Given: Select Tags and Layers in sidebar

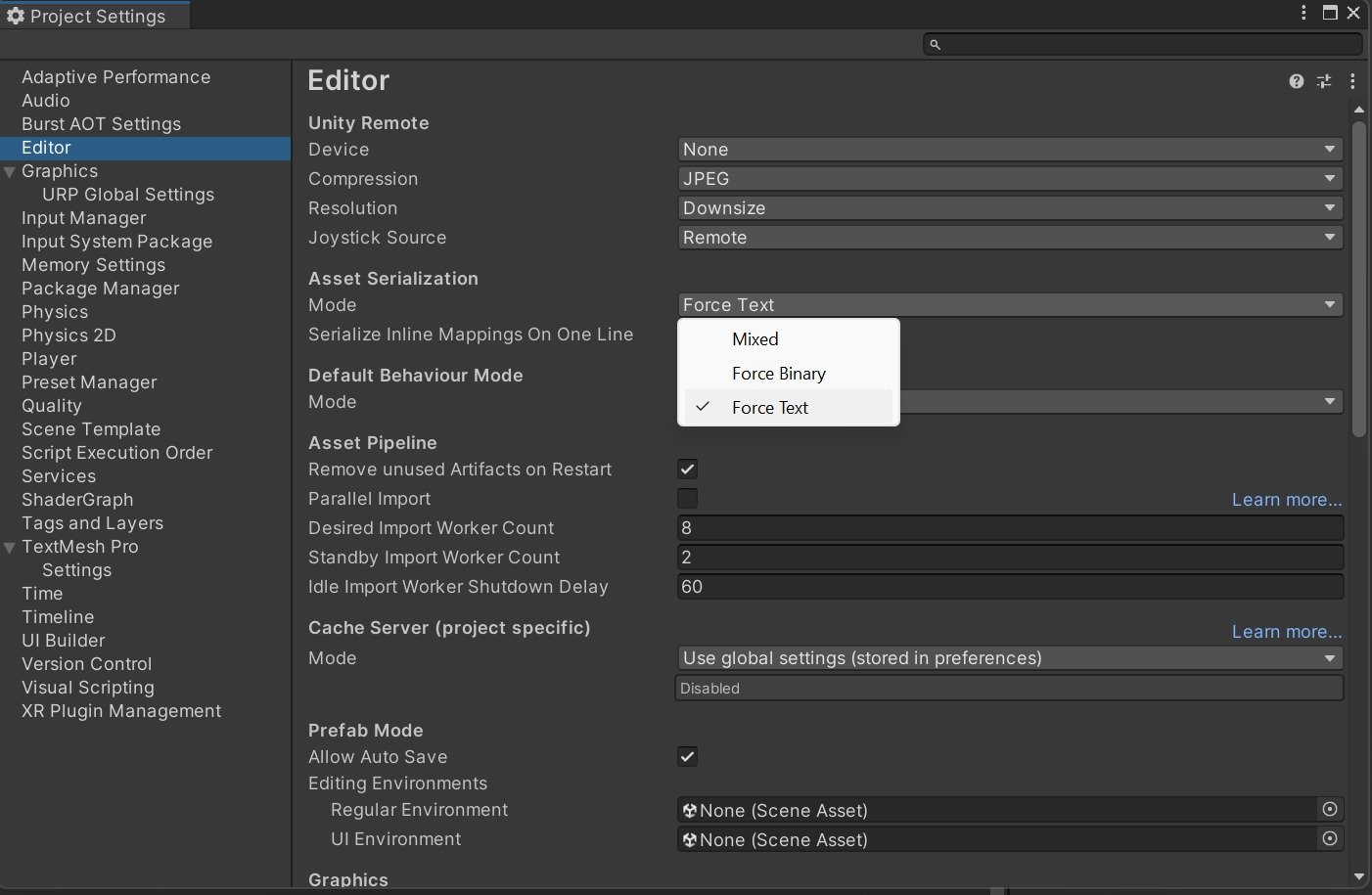Looking at the screenshot, I should tap(93, 523).
